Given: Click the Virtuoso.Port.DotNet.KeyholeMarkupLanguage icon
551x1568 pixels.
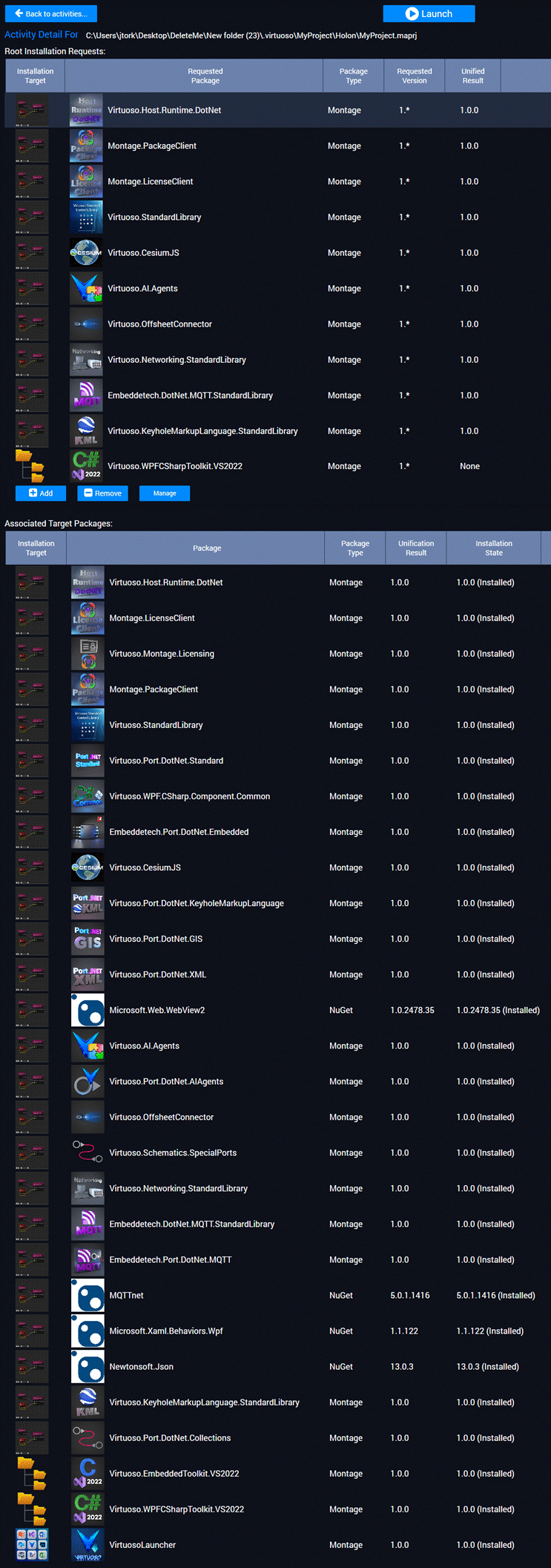Looking at the screenshot, I should pyautogui.click(x=88, y=903).
